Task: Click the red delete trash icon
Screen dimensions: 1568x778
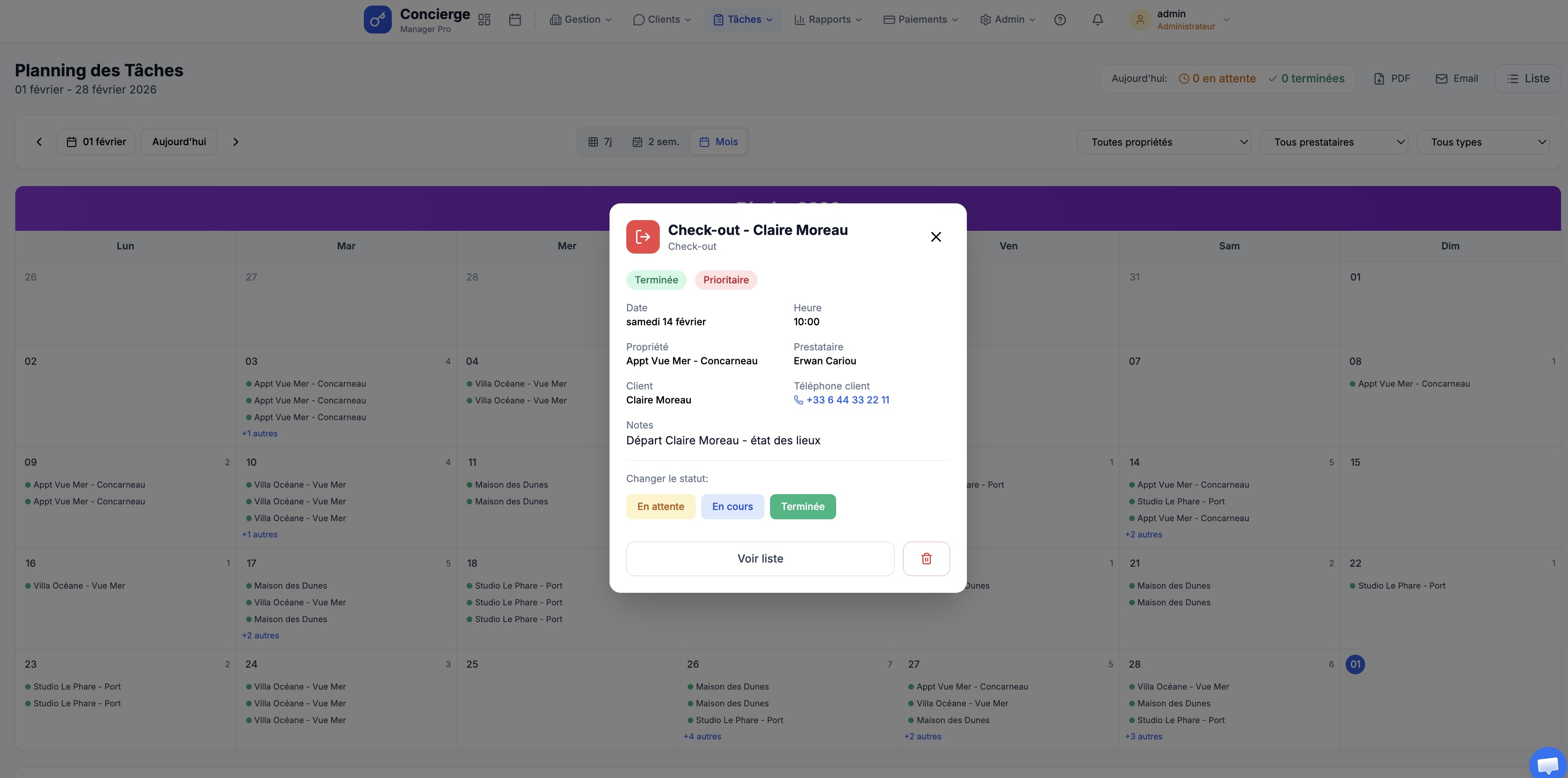Action: tap(926, 558)
